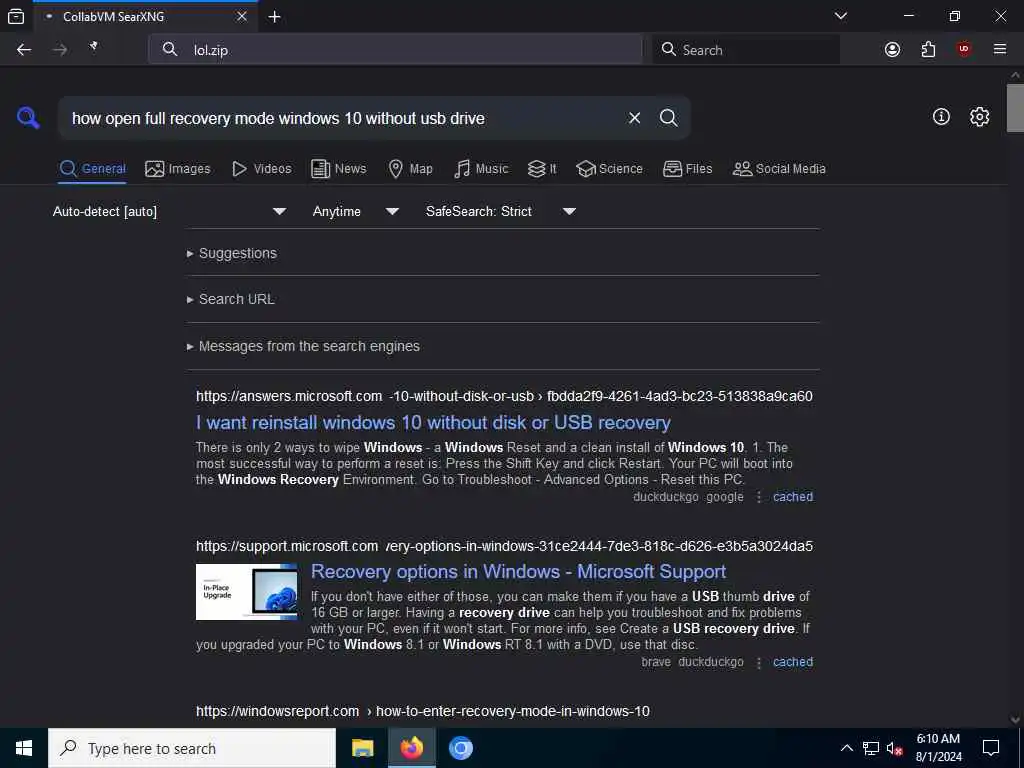1024x768 pixels.
Task: Open a new tab with plus
Action: click(x=274, y=17)
